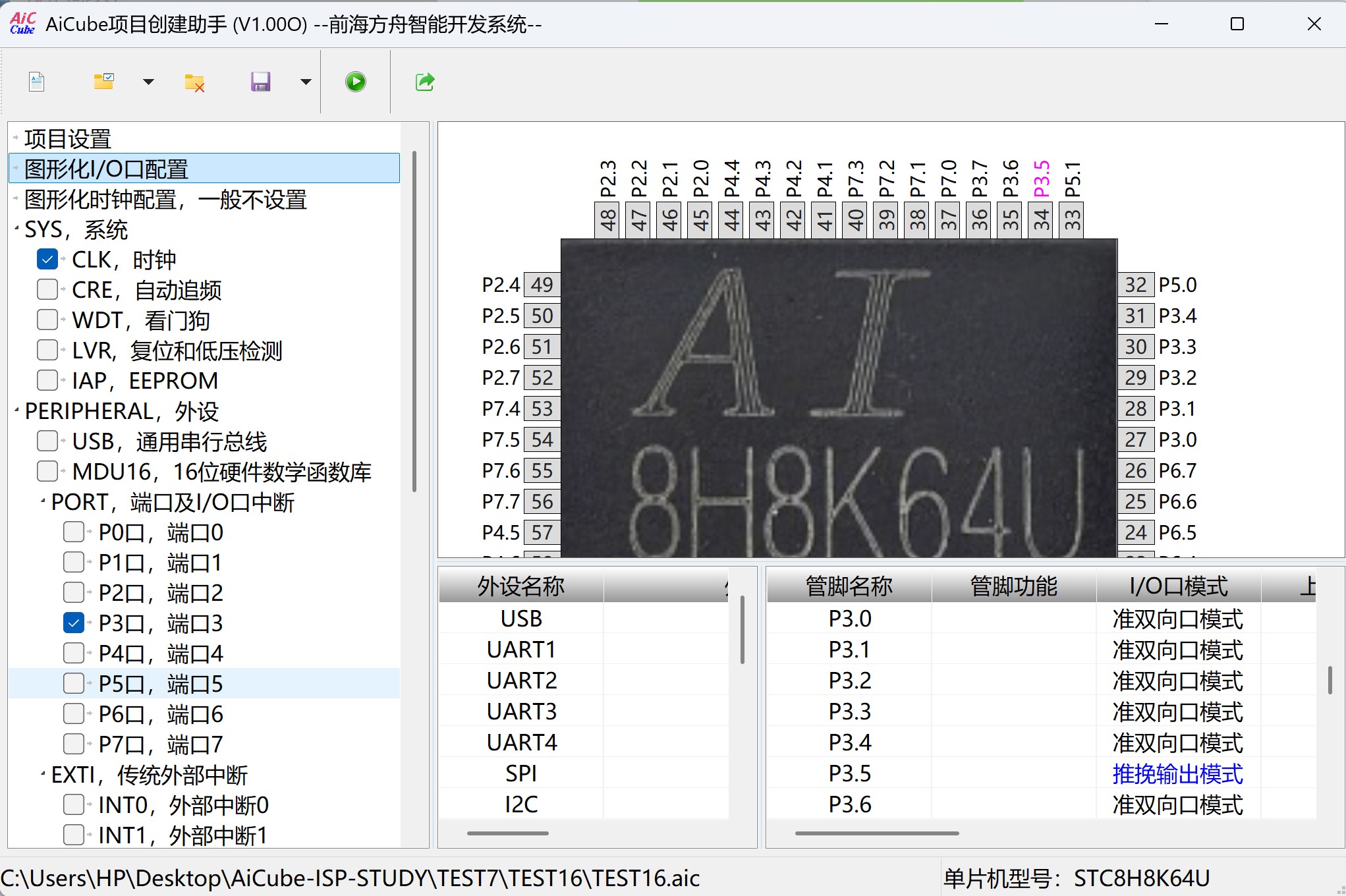Enable the LVR, 复位和低压检测 checkbox

(x=47, y=350)
